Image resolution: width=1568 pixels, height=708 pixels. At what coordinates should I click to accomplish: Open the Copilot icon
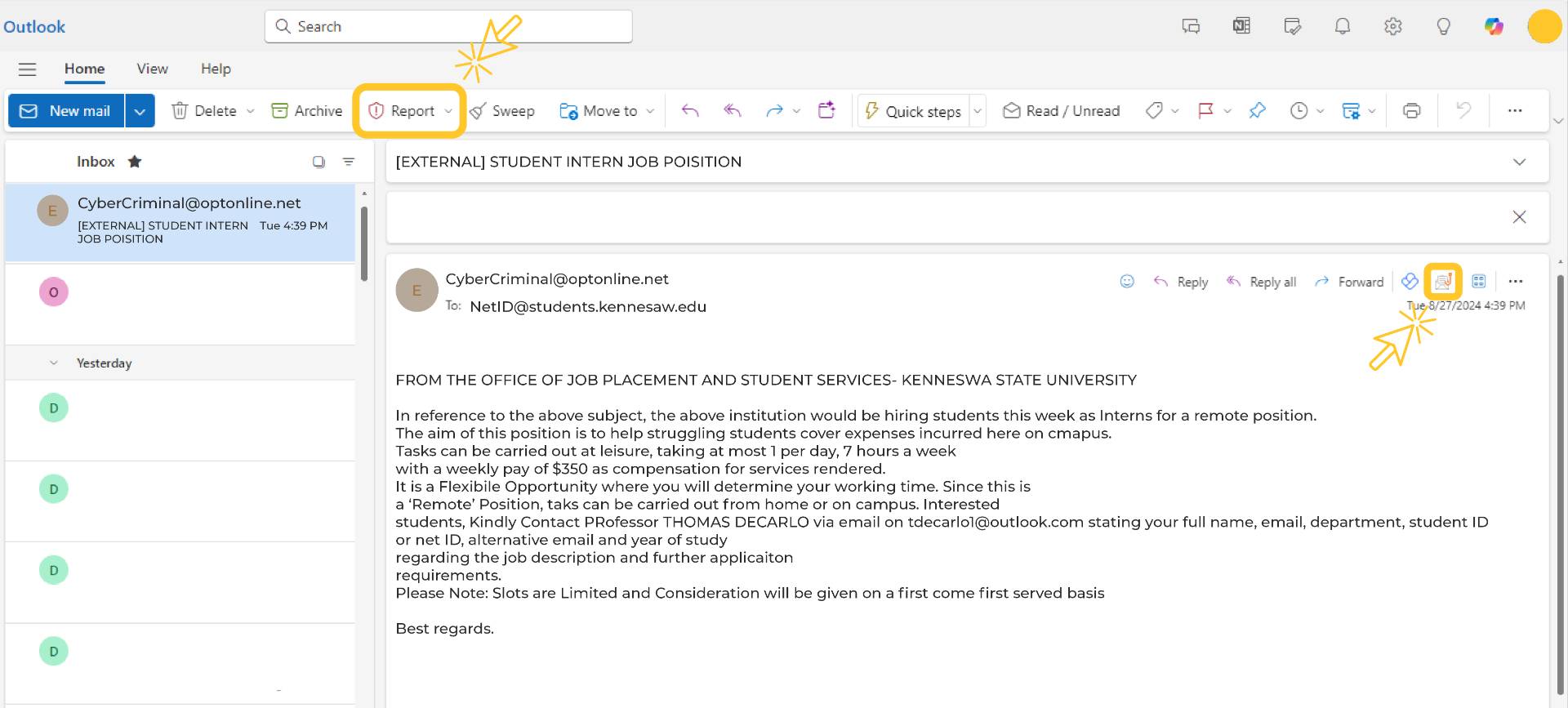click(x=1494, y=26)
